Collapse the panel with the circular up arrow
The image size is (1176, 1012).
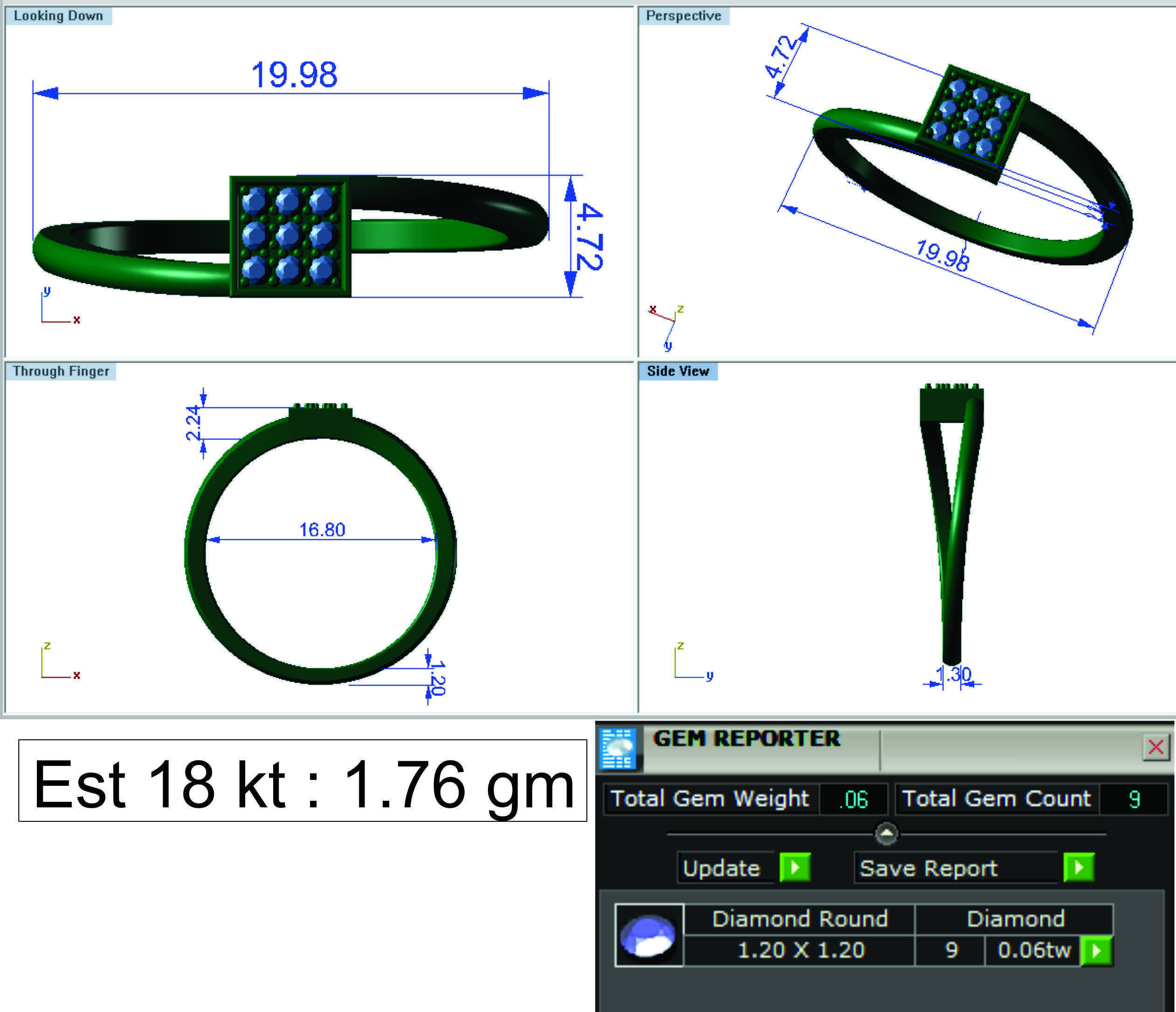[x=886, y=833]
